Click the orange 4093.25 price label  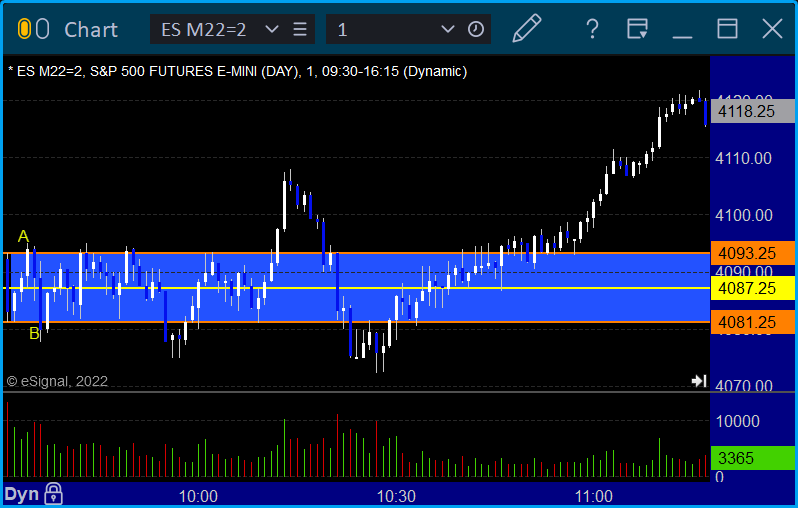tap(752, 253)
